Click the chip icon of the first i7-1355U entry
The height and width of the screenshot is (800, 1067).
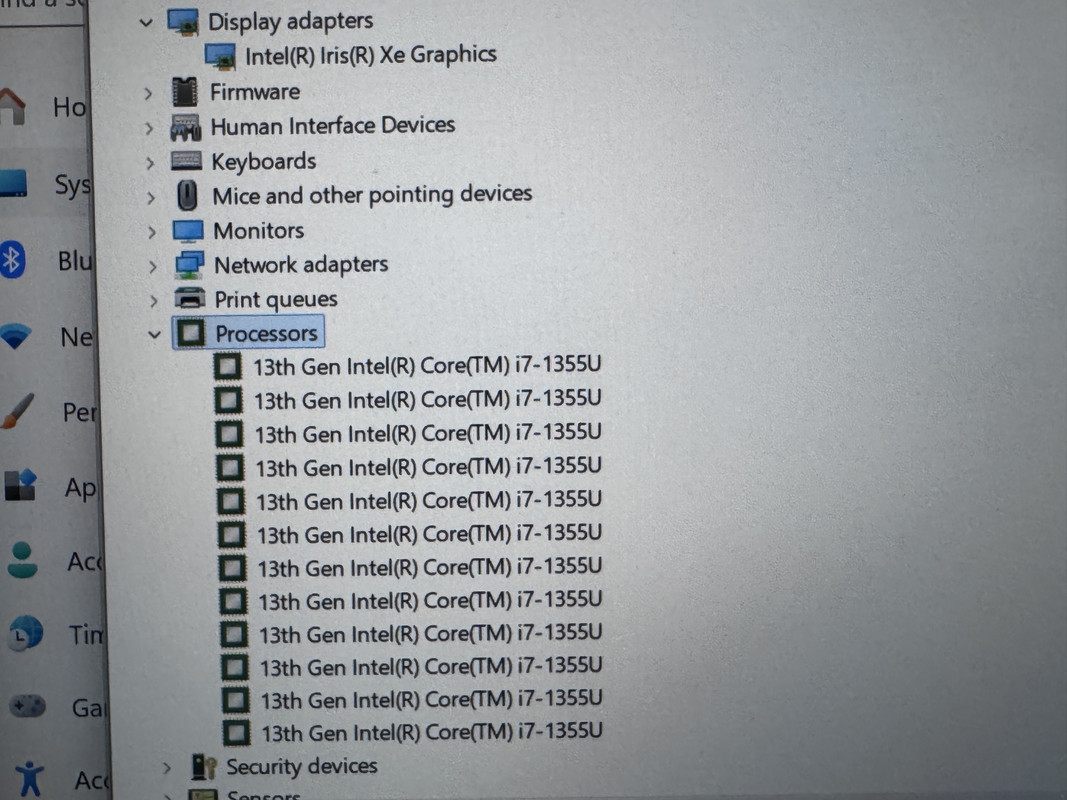point(227,367)
